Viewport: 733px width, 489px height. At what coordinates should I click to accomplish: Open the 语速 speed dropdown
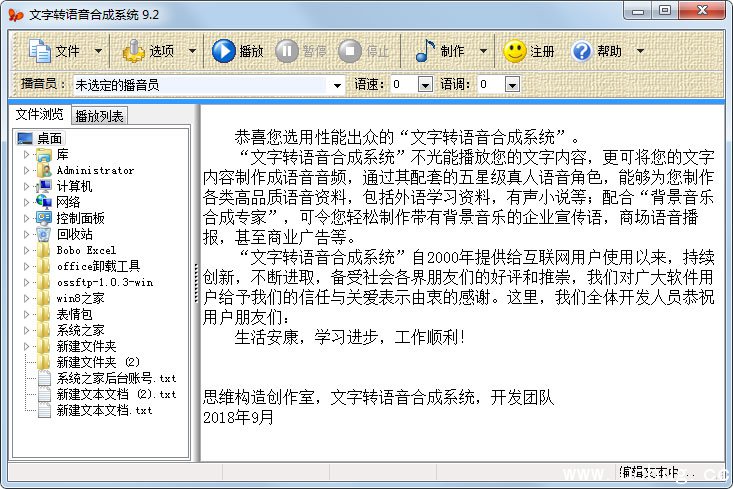[425, 85]
